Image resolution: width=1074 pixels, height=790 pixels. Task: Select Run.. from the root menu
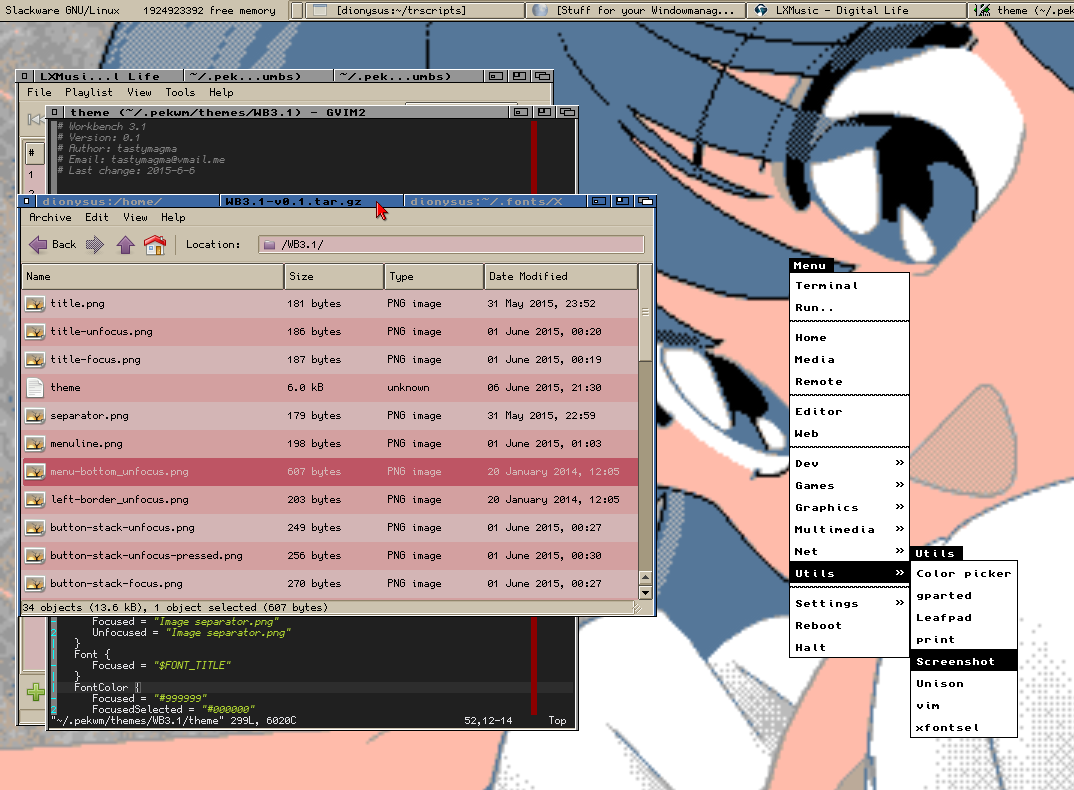click(x=849, y=308)
